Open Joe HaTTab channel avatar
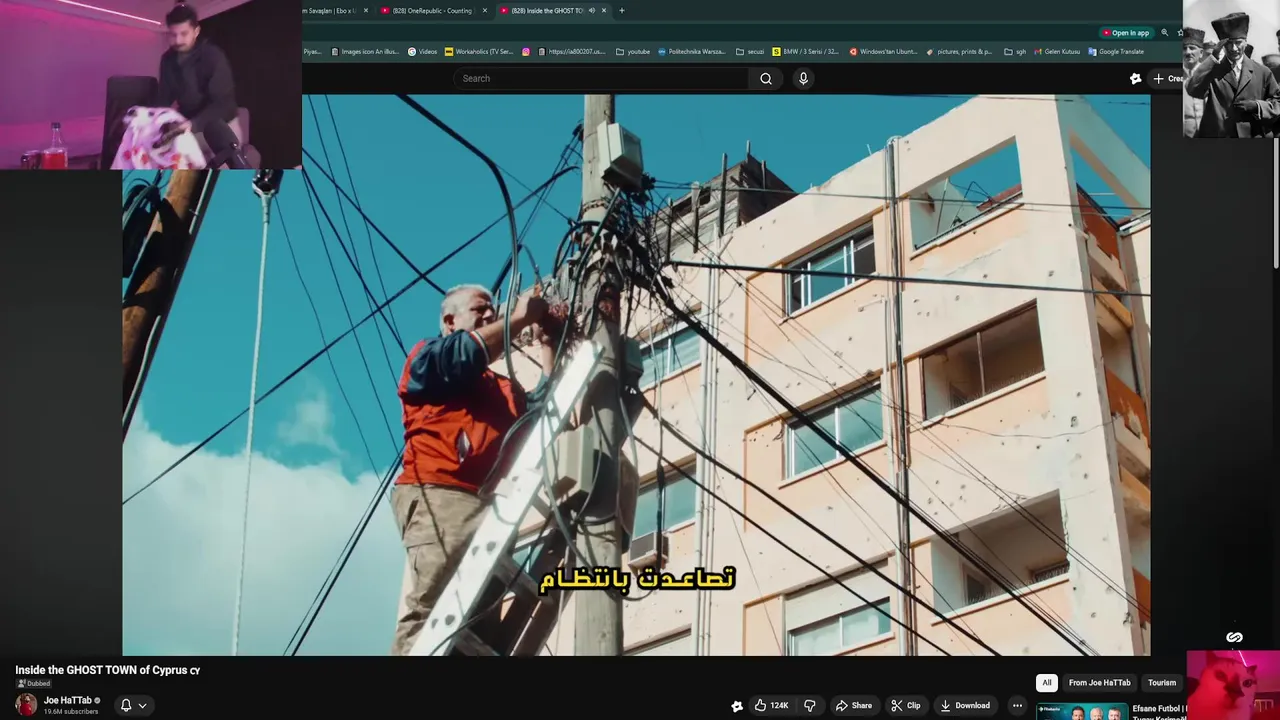The image size is (1280, 720). tap(26, 705)
